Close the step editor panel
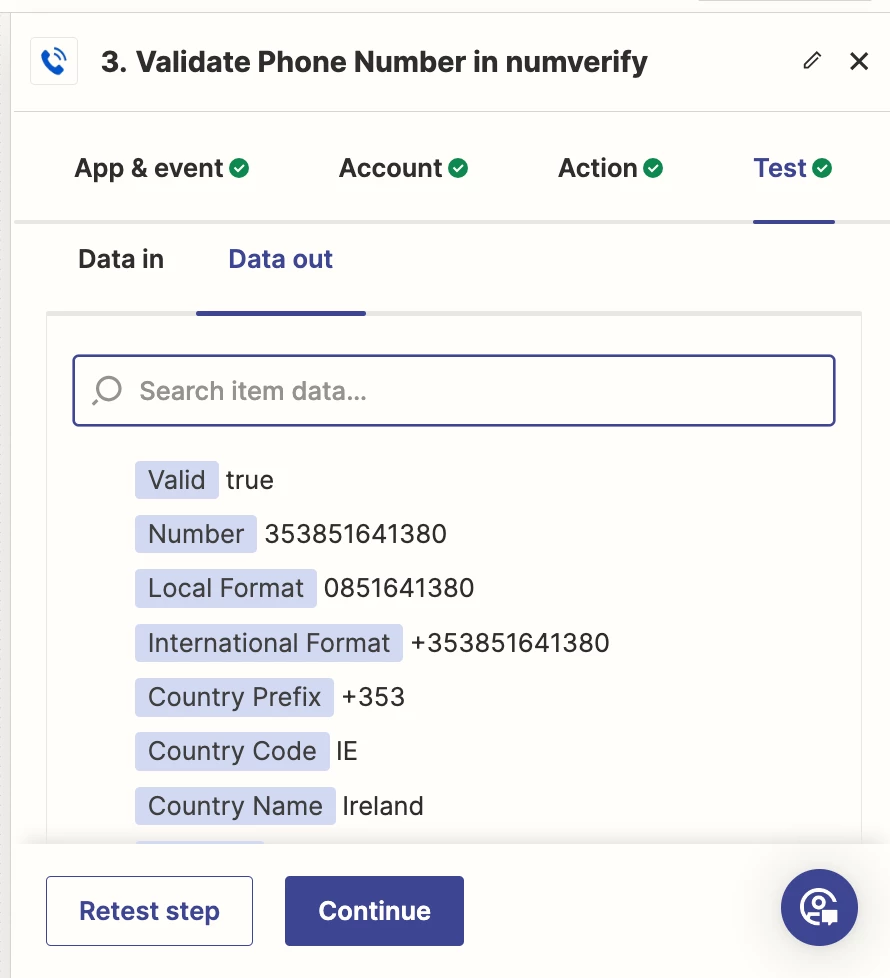This screenshot has width=890, height=978. (x=859, y=61)
